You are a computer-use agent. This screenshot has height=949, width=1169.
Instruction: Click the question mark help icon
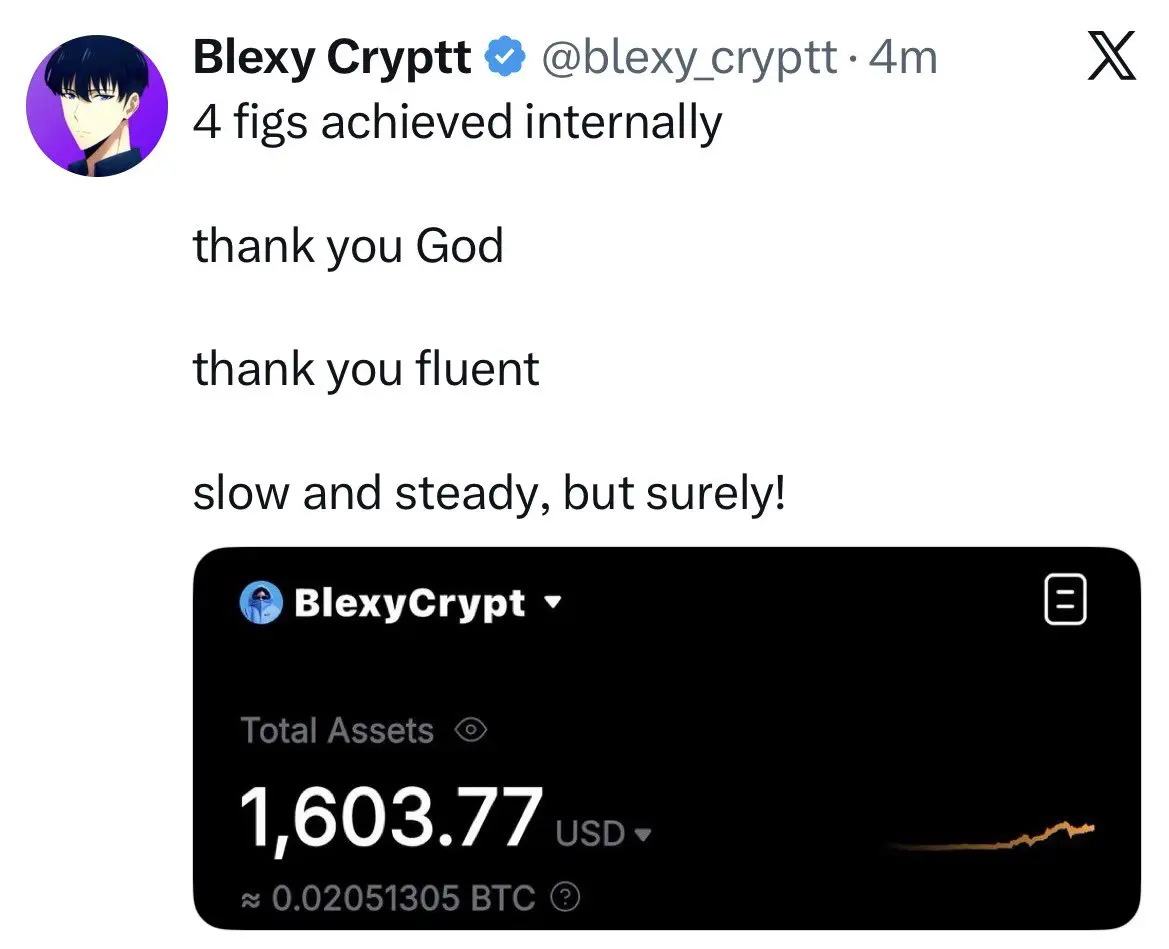565,898
